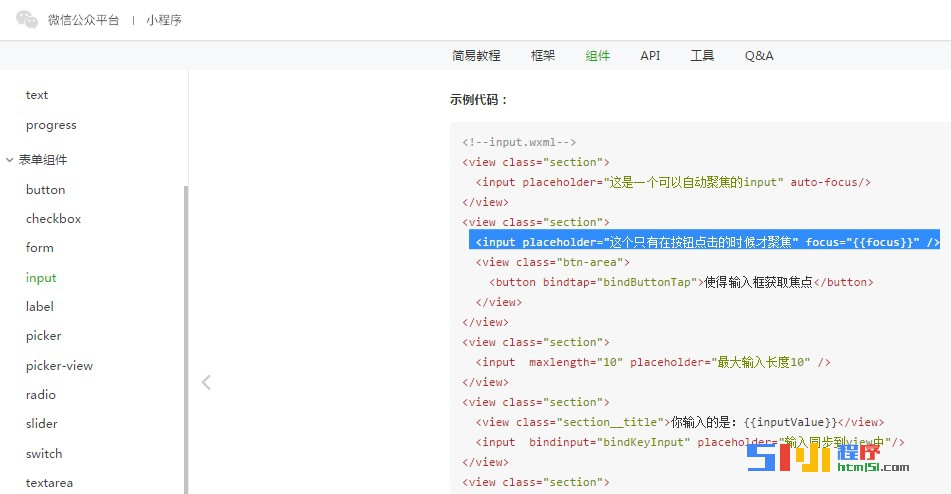
Task: Open the Q&A tab
Action: 759,56
